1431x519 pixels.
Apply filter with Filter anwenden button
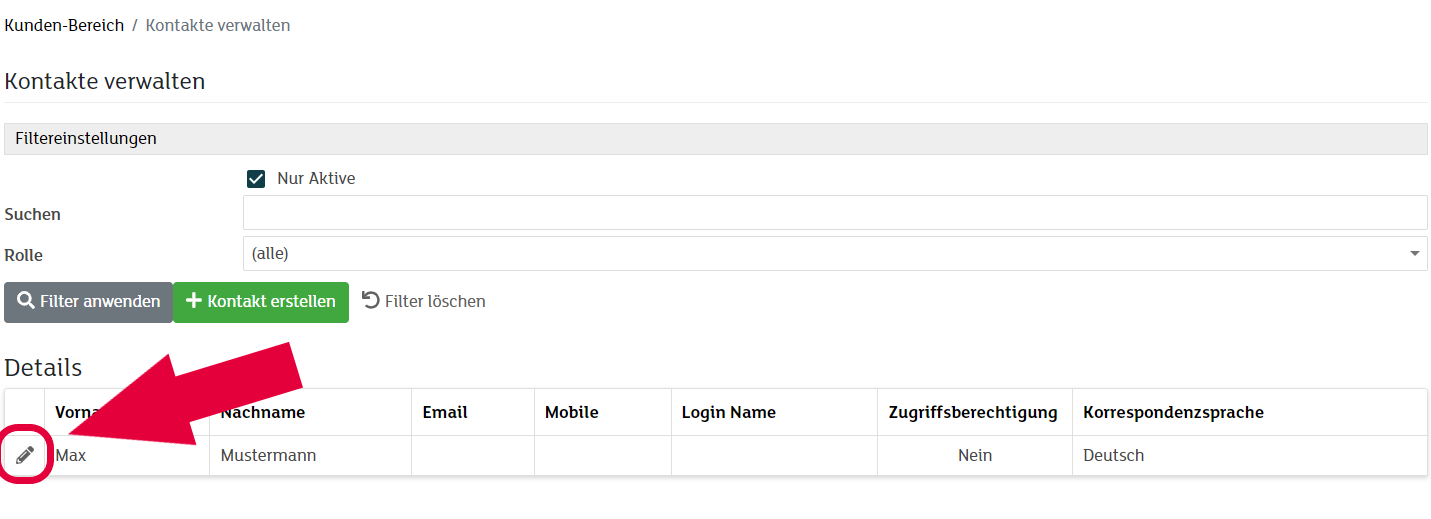click(x=88, y=302)
